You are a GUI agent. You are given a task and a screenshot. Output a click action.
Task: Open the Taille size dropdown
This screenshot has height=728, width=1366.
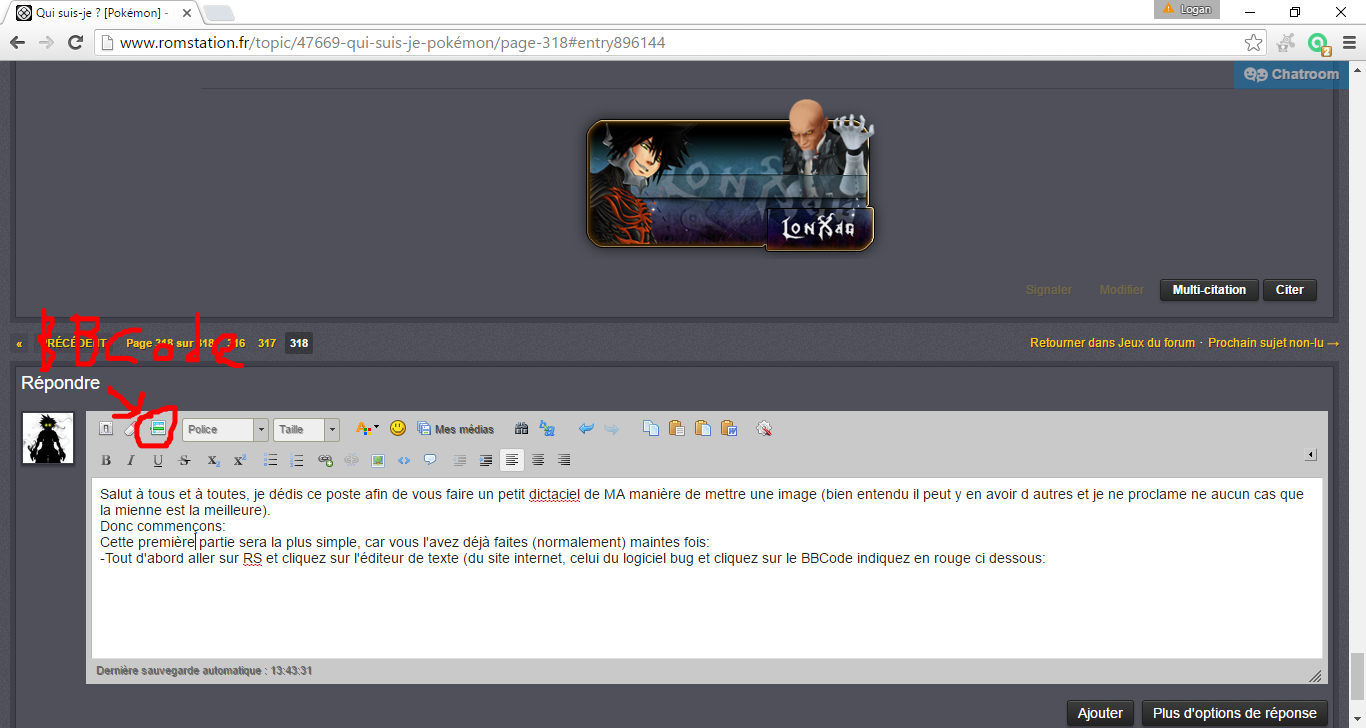point(307,429)
